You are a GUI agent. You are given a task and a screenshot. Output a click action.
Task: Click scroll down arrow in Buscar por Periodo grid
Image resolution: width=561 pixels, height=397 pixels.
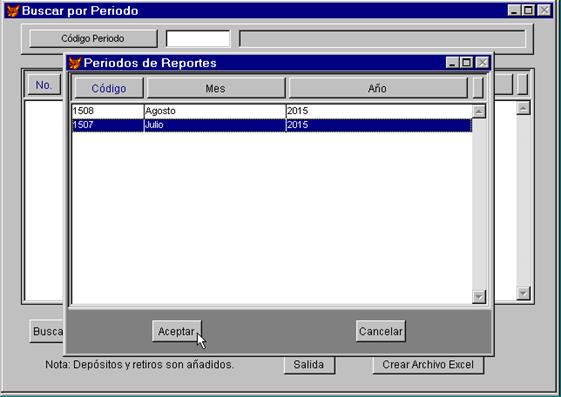(523, 293)
